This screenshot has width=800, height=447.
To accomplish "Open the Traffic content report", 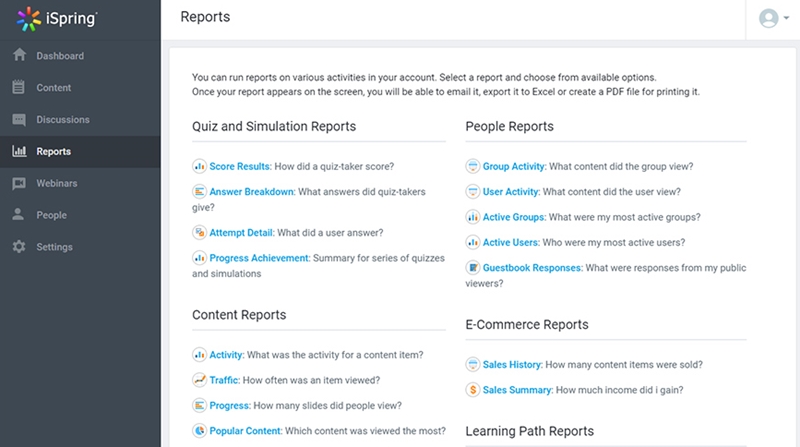I will pos(224,380).
